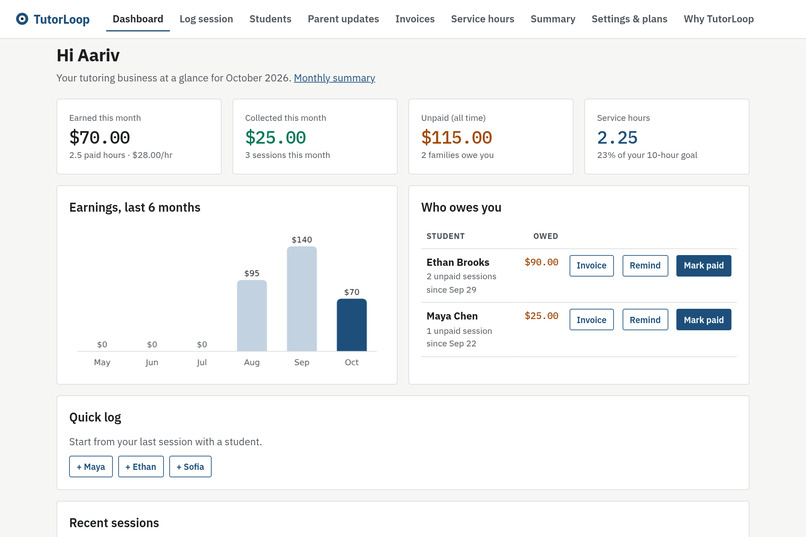Click 'Earnings, last 6 months' heading
The image size is (806, 537).
tap(135, 208)
